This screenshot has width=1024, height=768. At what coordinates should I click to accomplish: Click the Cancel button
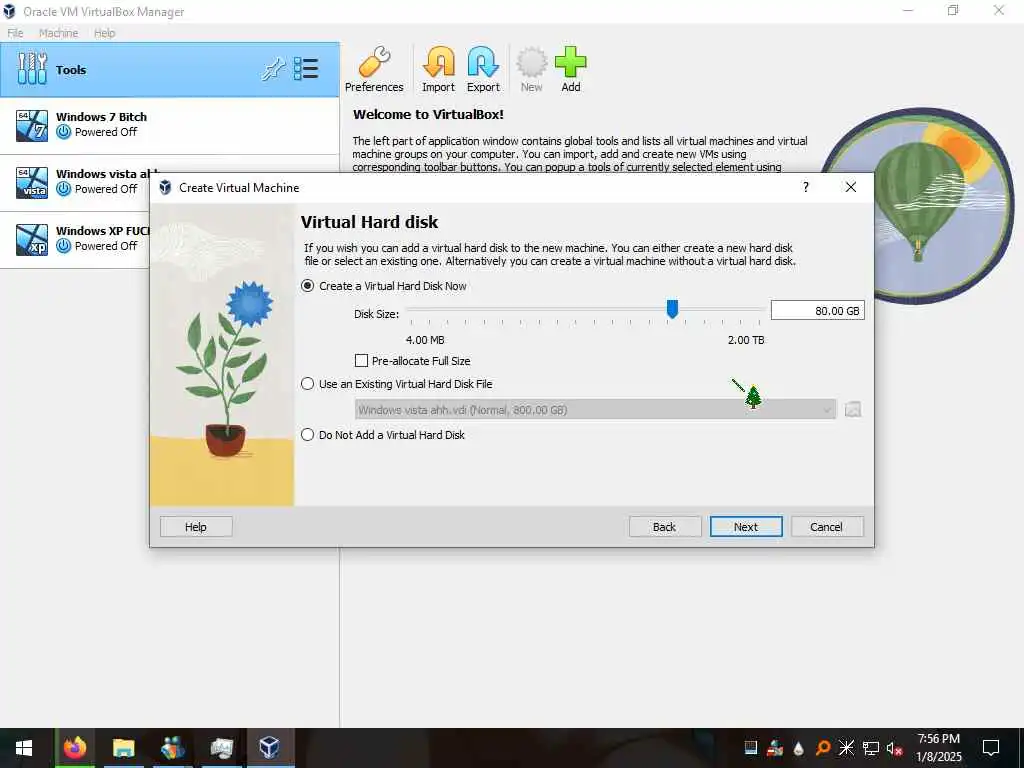tap(827, 527)
